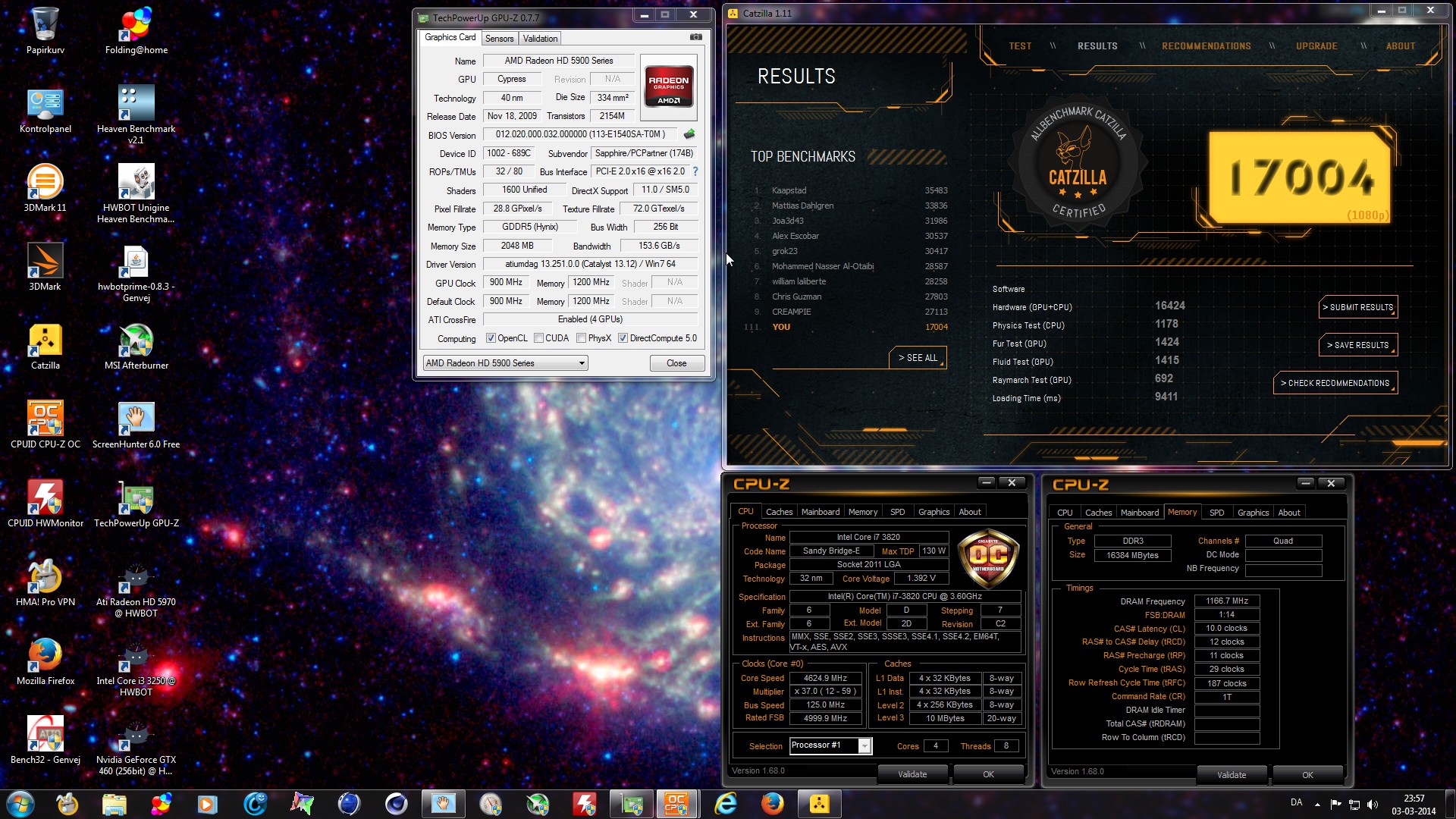Click Validate in the left CPU-Z window
Viewport: 1456px width, 819px height.
click(912, 774)
